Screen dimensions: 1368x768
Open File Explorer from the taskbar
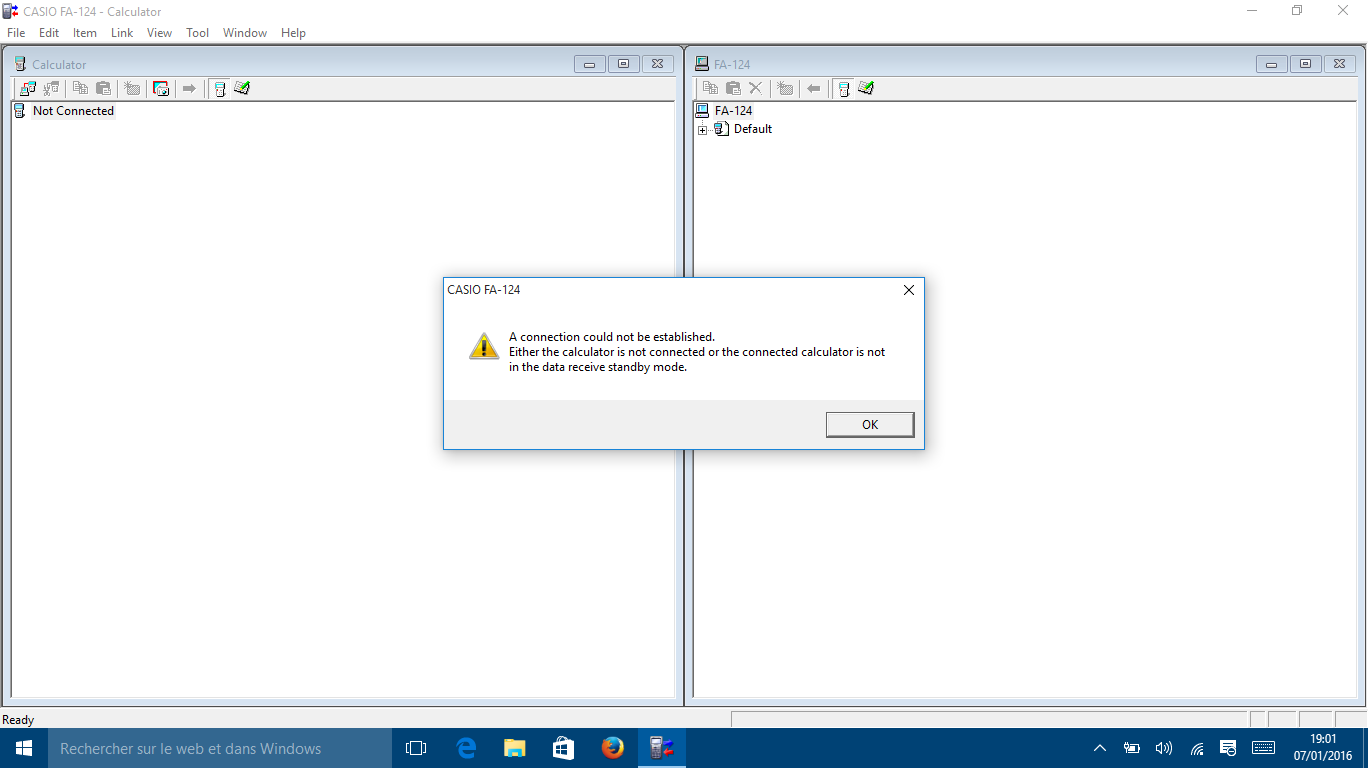pos(515,748)
